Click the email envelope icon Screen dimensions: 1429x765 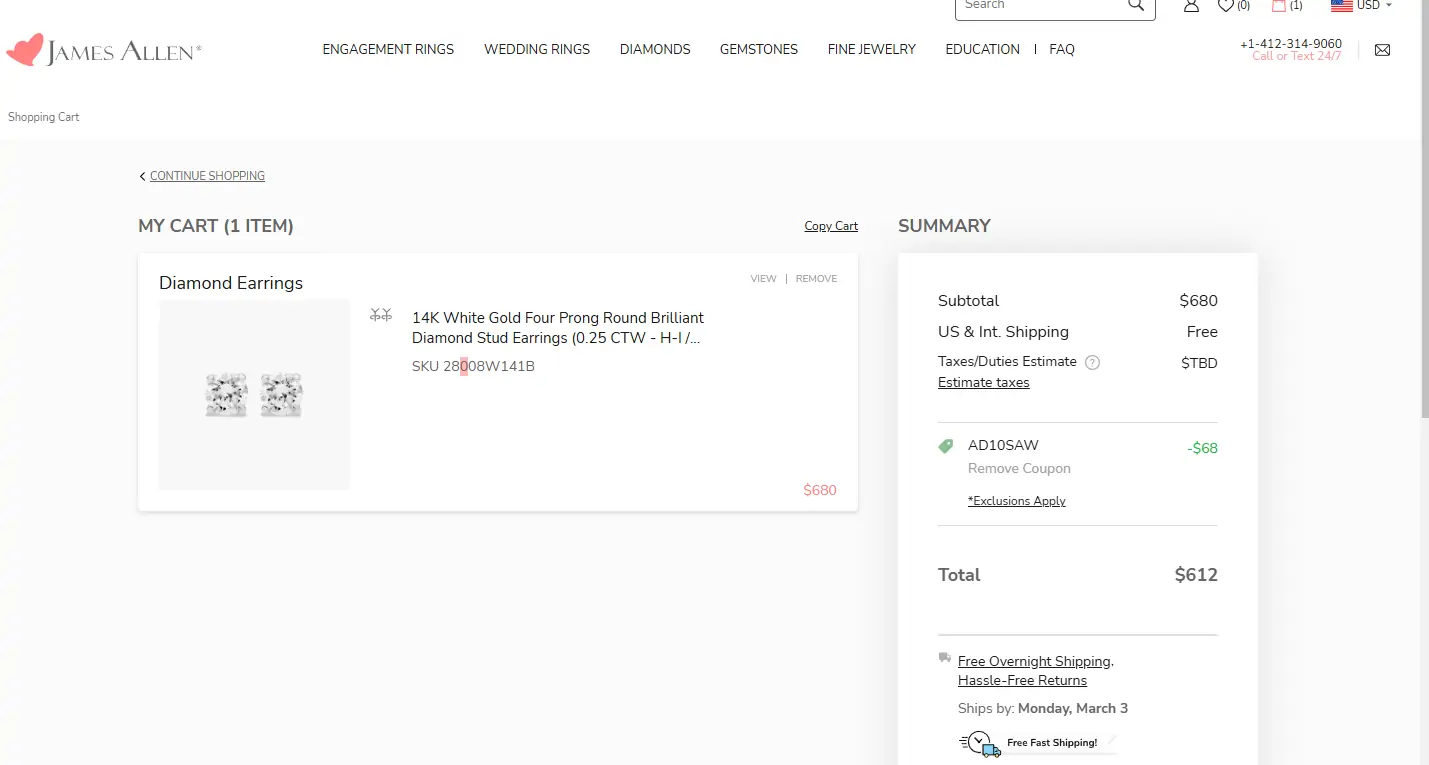[x=1382, y=50]
